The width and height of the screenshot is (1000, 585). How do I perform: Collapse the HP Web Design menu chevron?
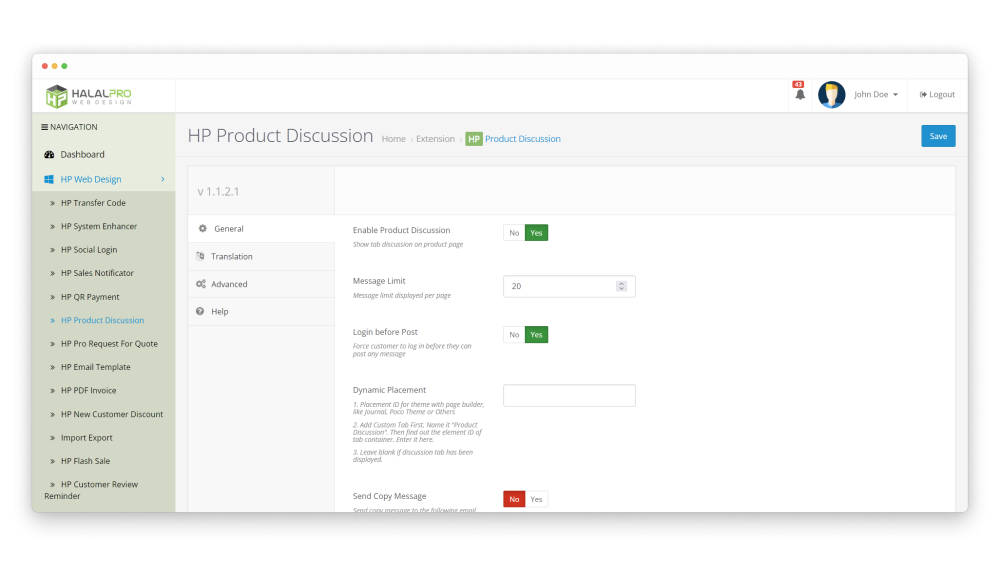pyautogui.click(x=163, y=180)
